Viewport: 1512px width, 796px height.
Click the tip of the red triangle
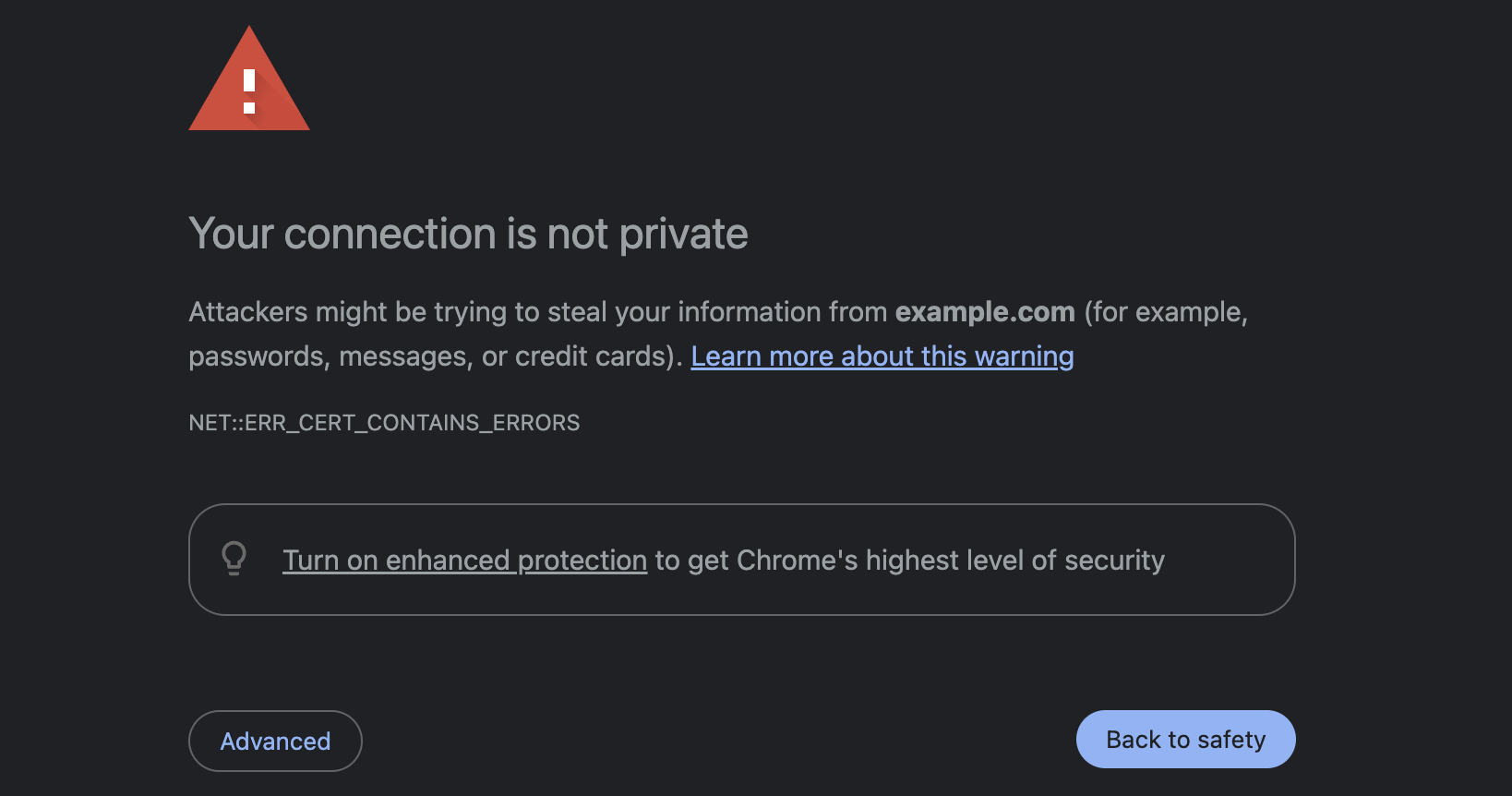249,32
